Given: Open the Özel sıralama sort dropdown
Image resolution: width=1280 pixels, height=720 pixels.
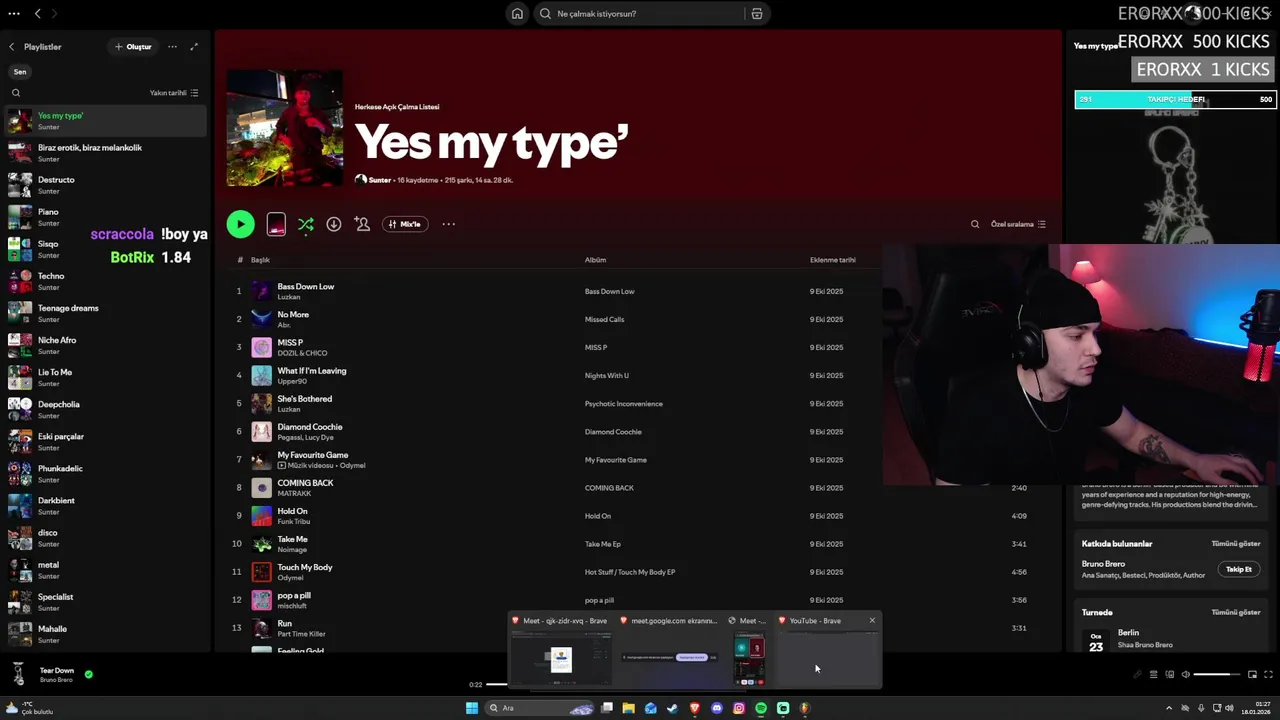Looking at the screenshot, I should click(x=1018, y=224).
